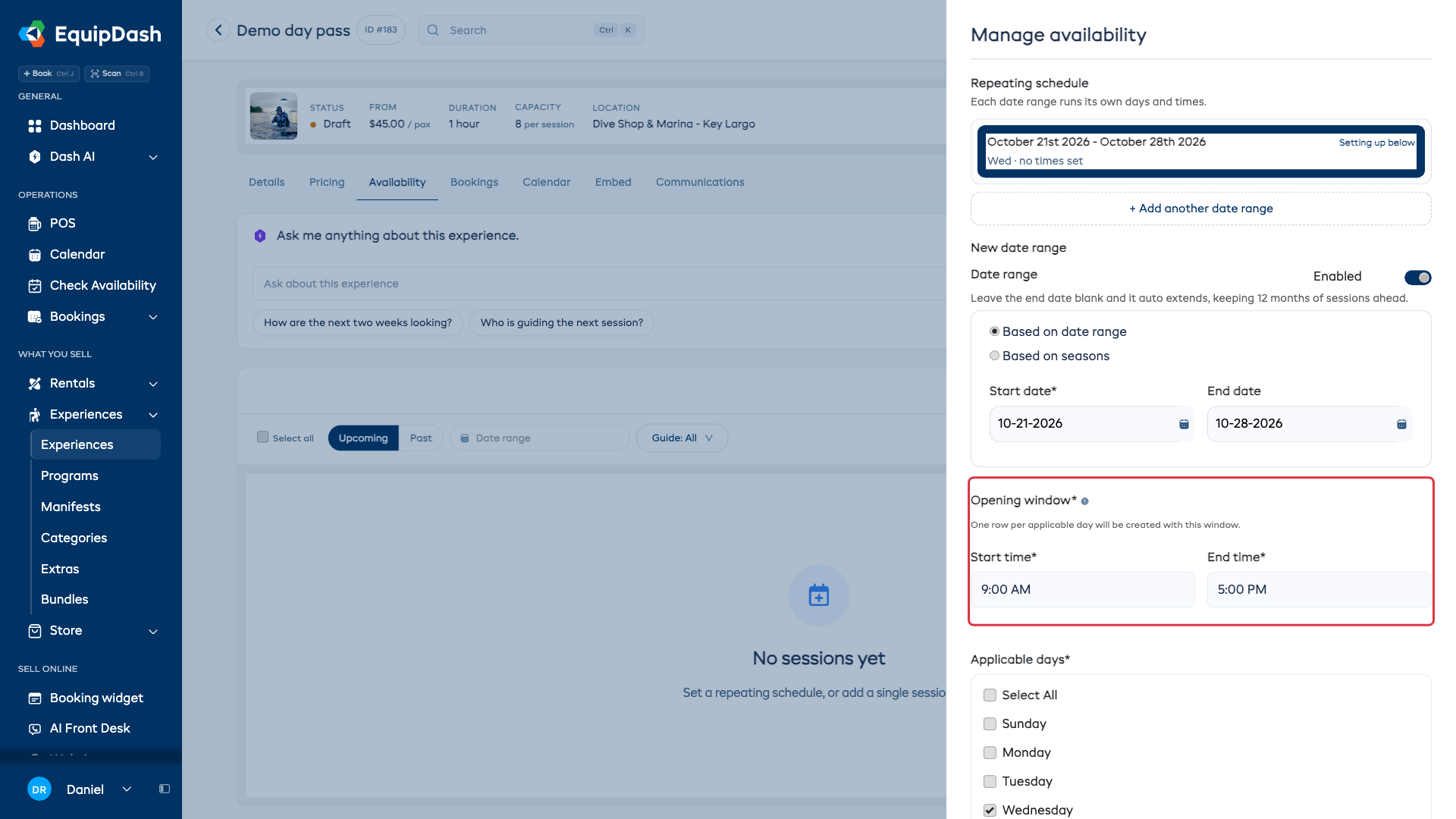Open the POS register icon
The image size is (1456, 819).
(x=35, y=224)
